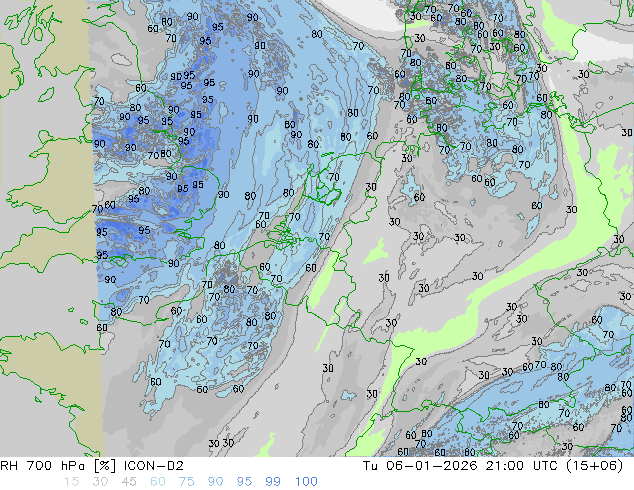This screenshot has width=634, height=490.
Task: Click legend value 60 below the title
Action: pos(158,482)
